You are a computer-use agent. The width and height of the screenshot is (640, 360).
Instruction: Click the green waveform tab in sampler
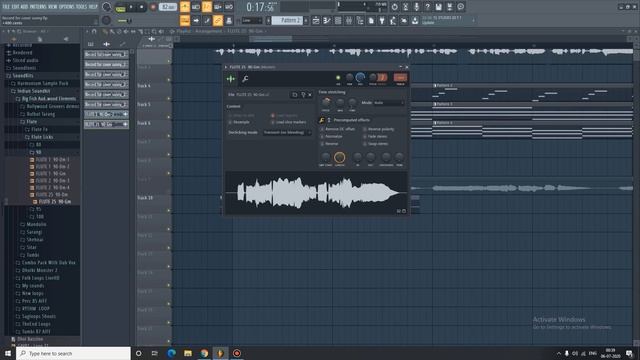pyautogui.click(x=231, y=79)
